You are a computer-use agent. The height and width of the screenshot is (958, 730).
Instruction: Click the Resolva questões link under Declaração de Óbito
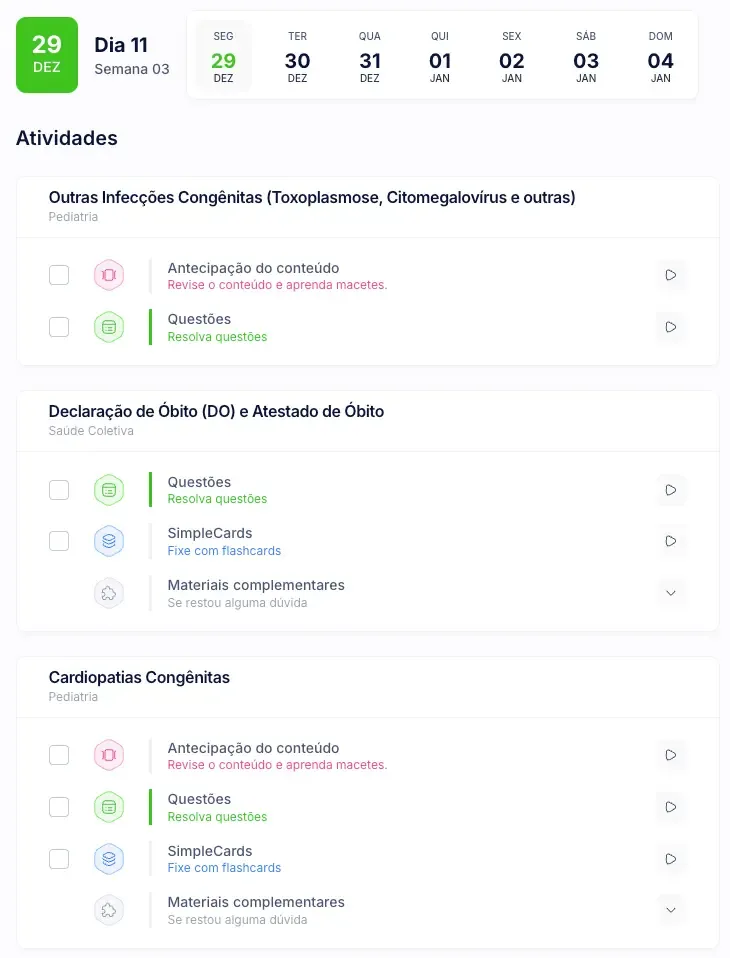click(217, 499)
